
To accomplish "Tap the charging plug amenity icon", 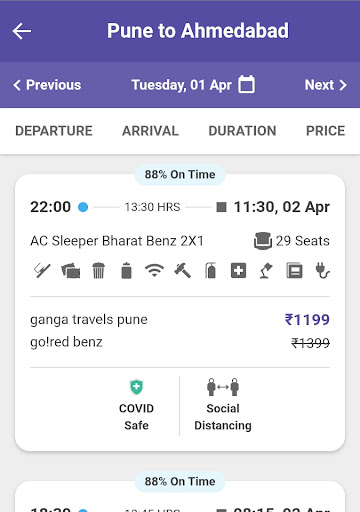I will [322, 270].
